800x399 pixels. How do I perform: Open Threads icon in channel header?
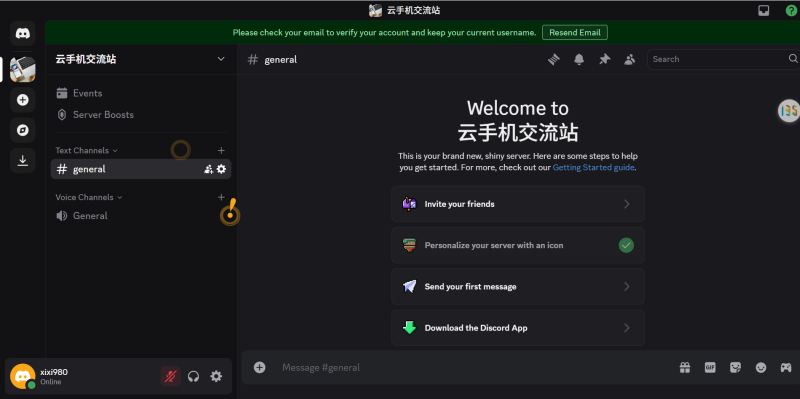pos(554,59)
